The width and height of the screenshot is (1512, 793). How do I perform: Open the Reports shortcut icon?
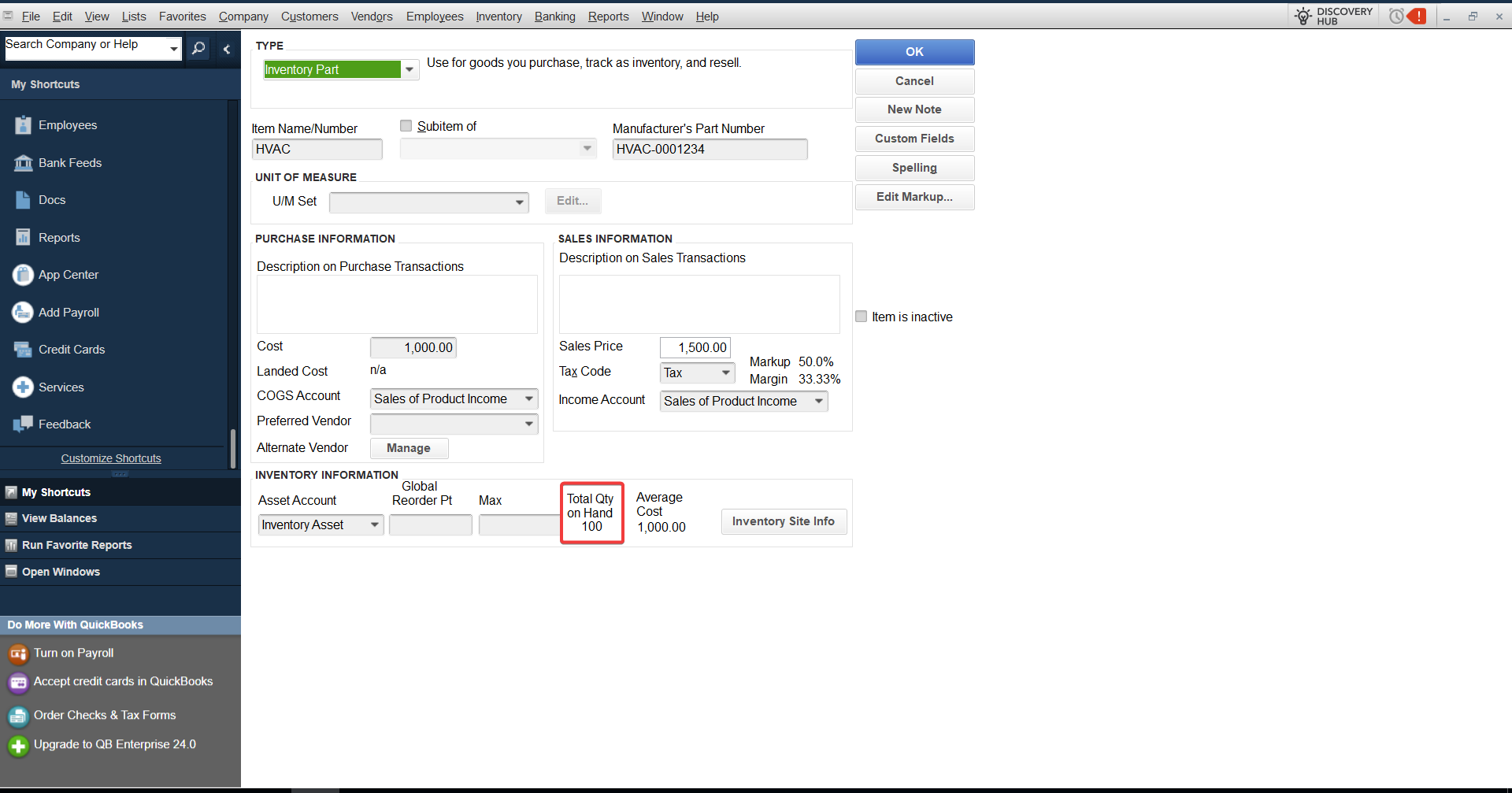(x=23, y=238)
